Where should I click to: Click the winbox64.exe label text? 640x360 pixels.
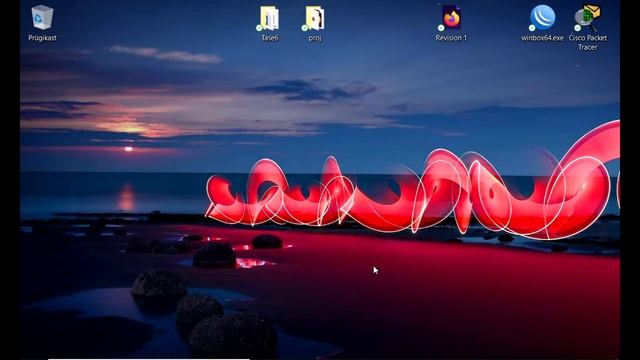(542, 38)
